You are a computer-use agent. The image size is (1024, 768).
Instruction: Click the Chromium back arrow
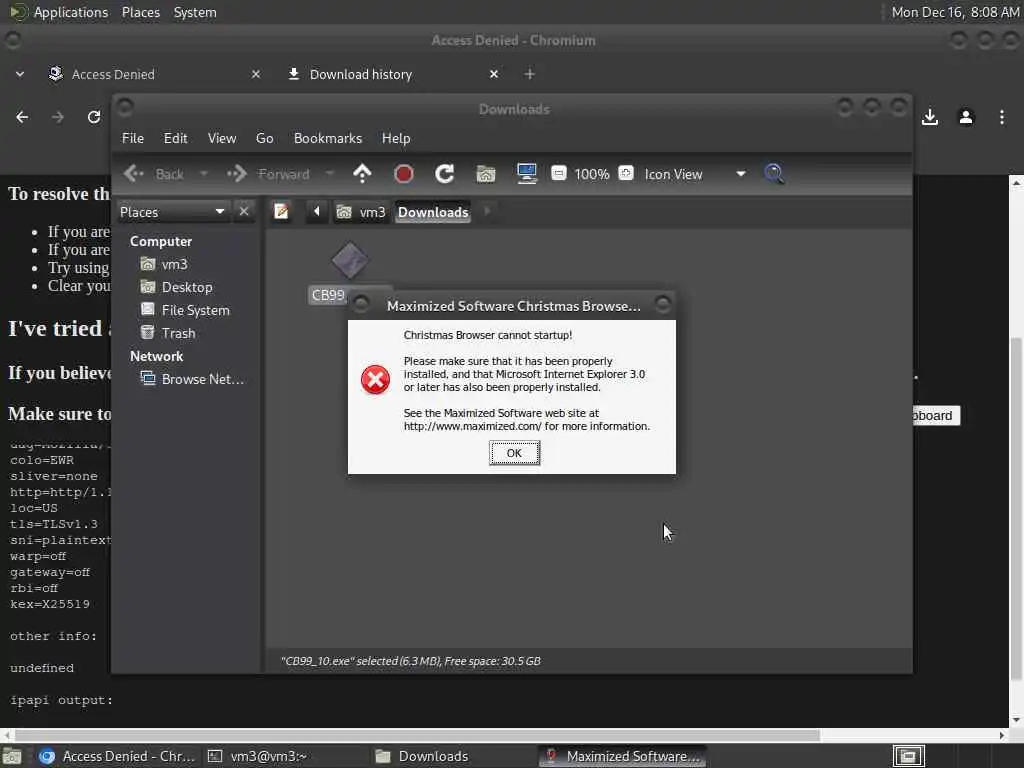coord(22,117)
